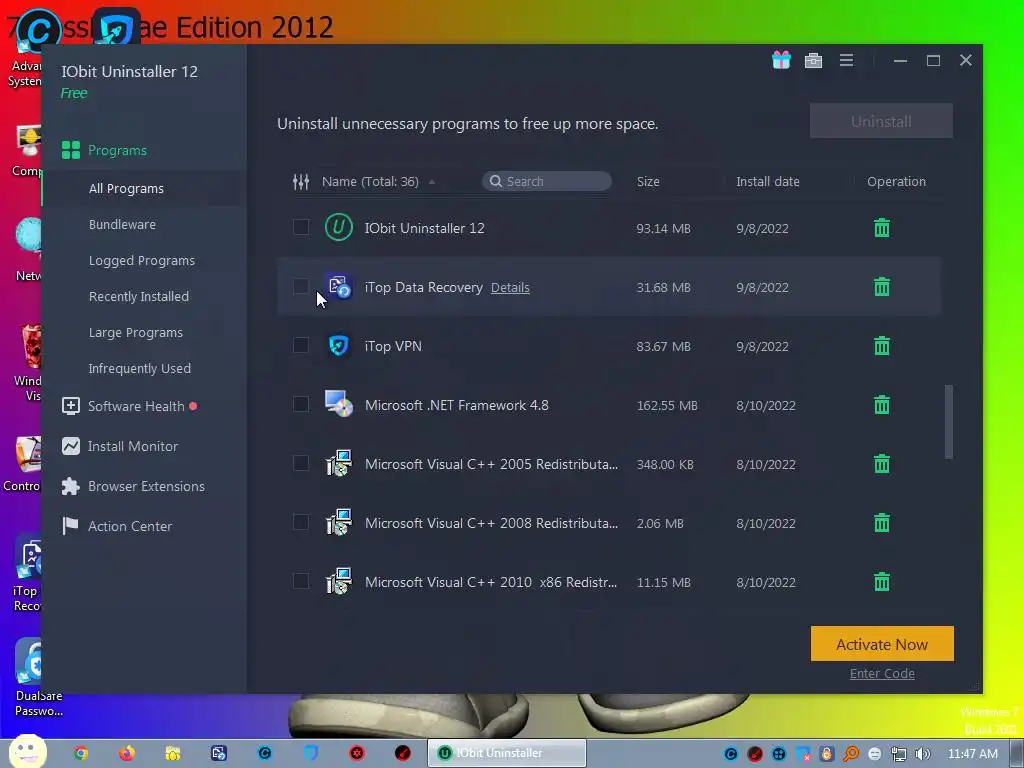Image resolution: width=1024 pixels, height=768 pixels.
Task: Check the box for Microsoft .NET Framework 4.8
Action: 300,404
